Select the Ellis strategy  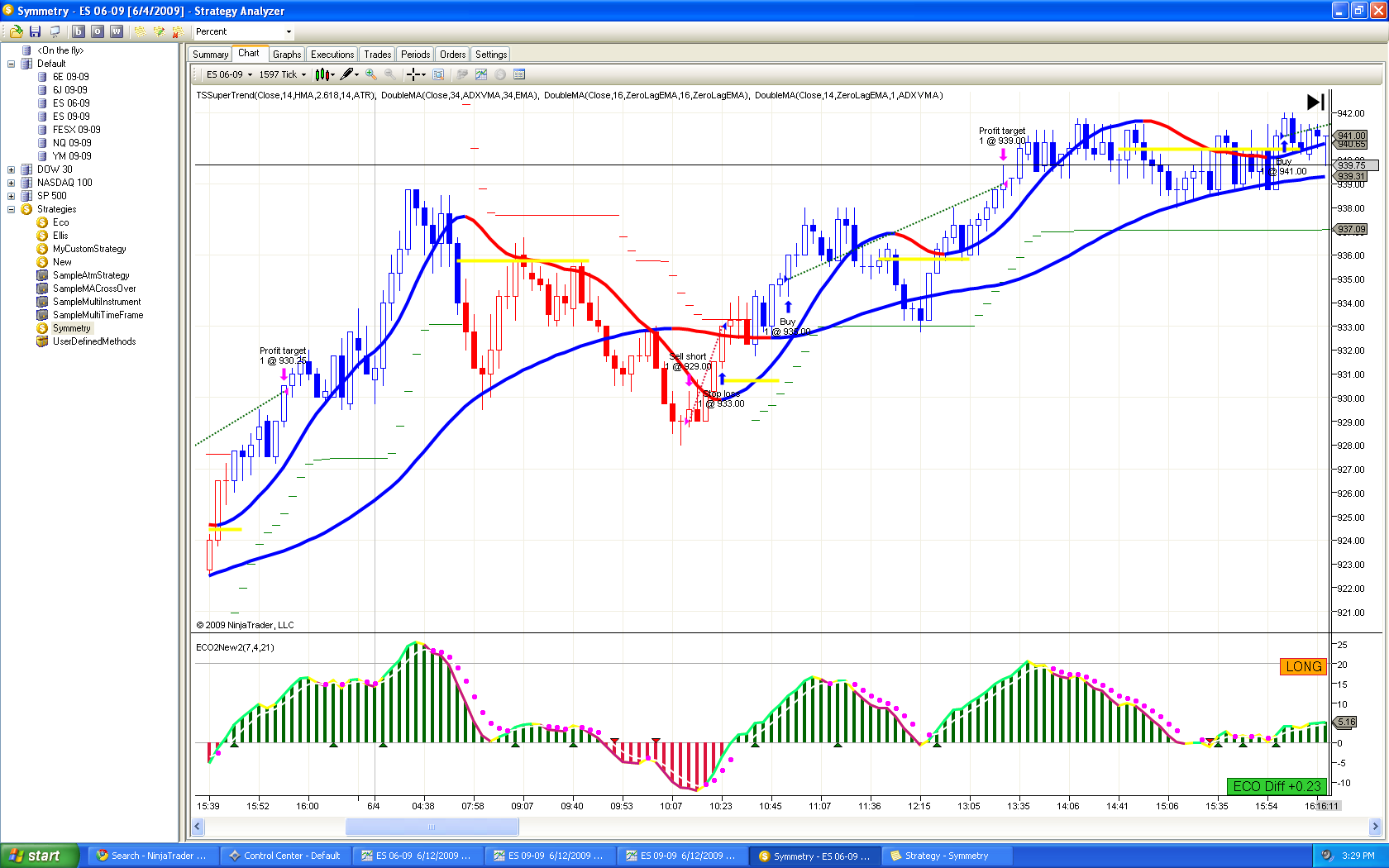[60, 236]
